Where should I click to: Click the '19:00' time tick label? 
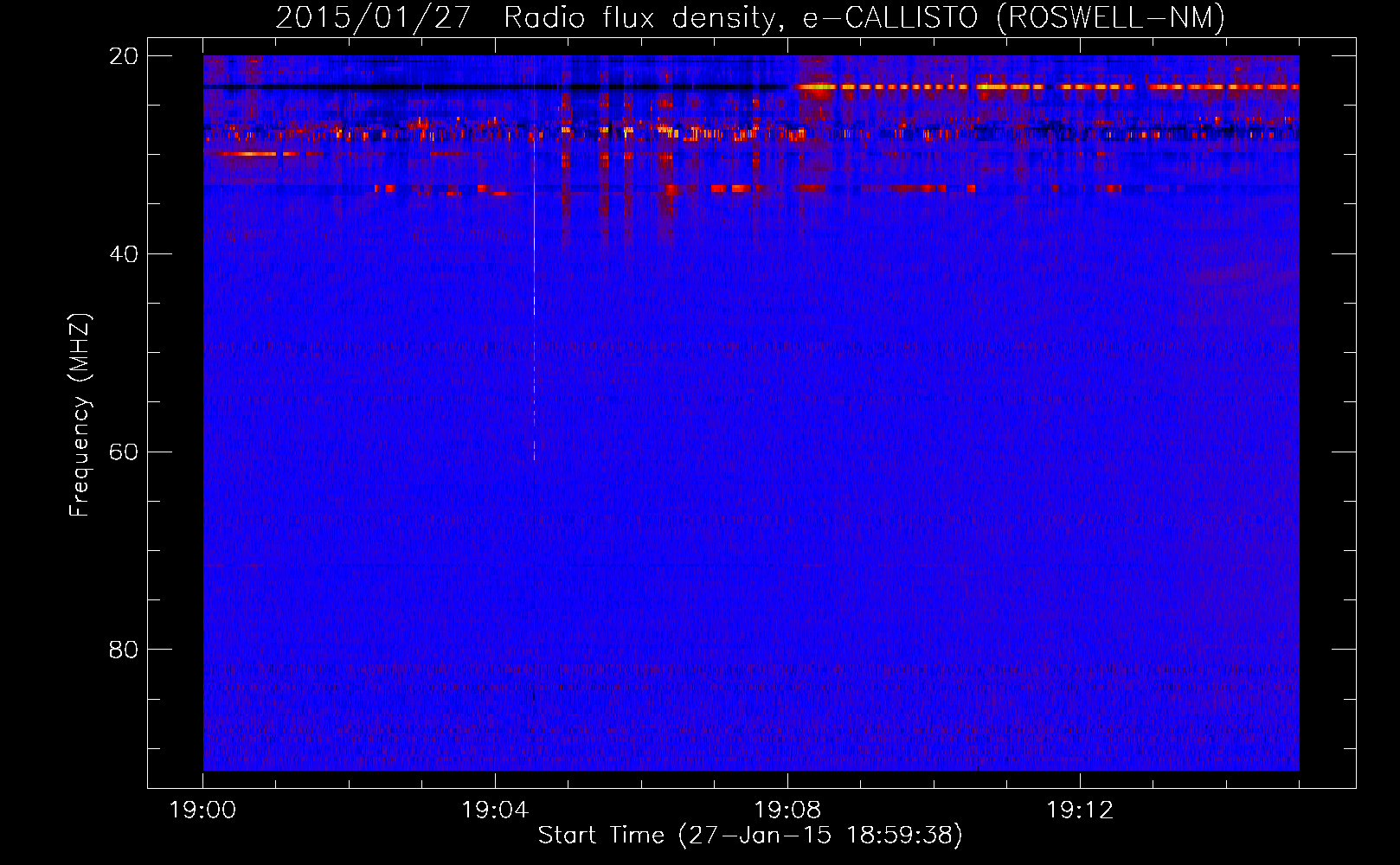point(203,810)
